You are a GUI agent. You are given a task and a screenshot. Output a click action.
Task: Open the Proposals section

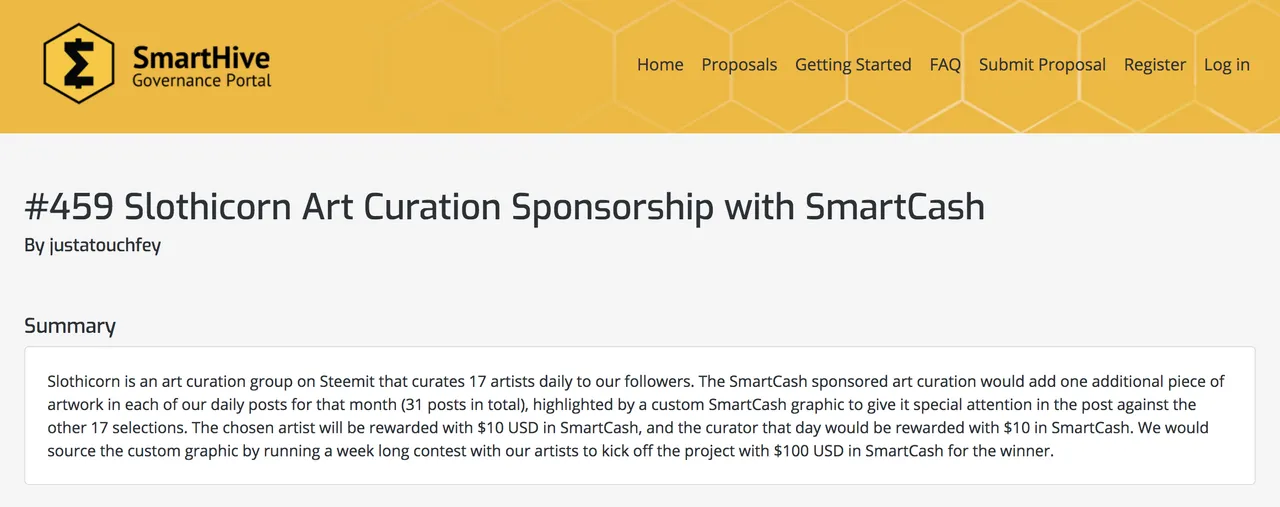739,64
